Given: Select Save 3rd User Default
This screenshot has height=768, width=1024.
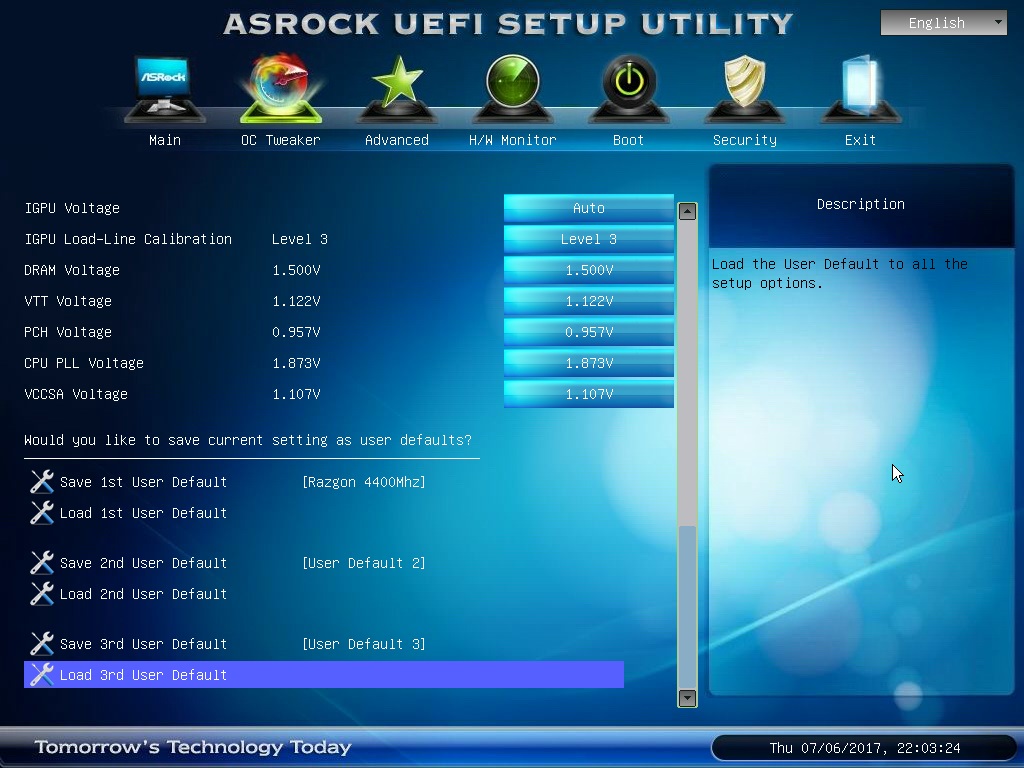Looking at the screenshot, I should [143, 644].
